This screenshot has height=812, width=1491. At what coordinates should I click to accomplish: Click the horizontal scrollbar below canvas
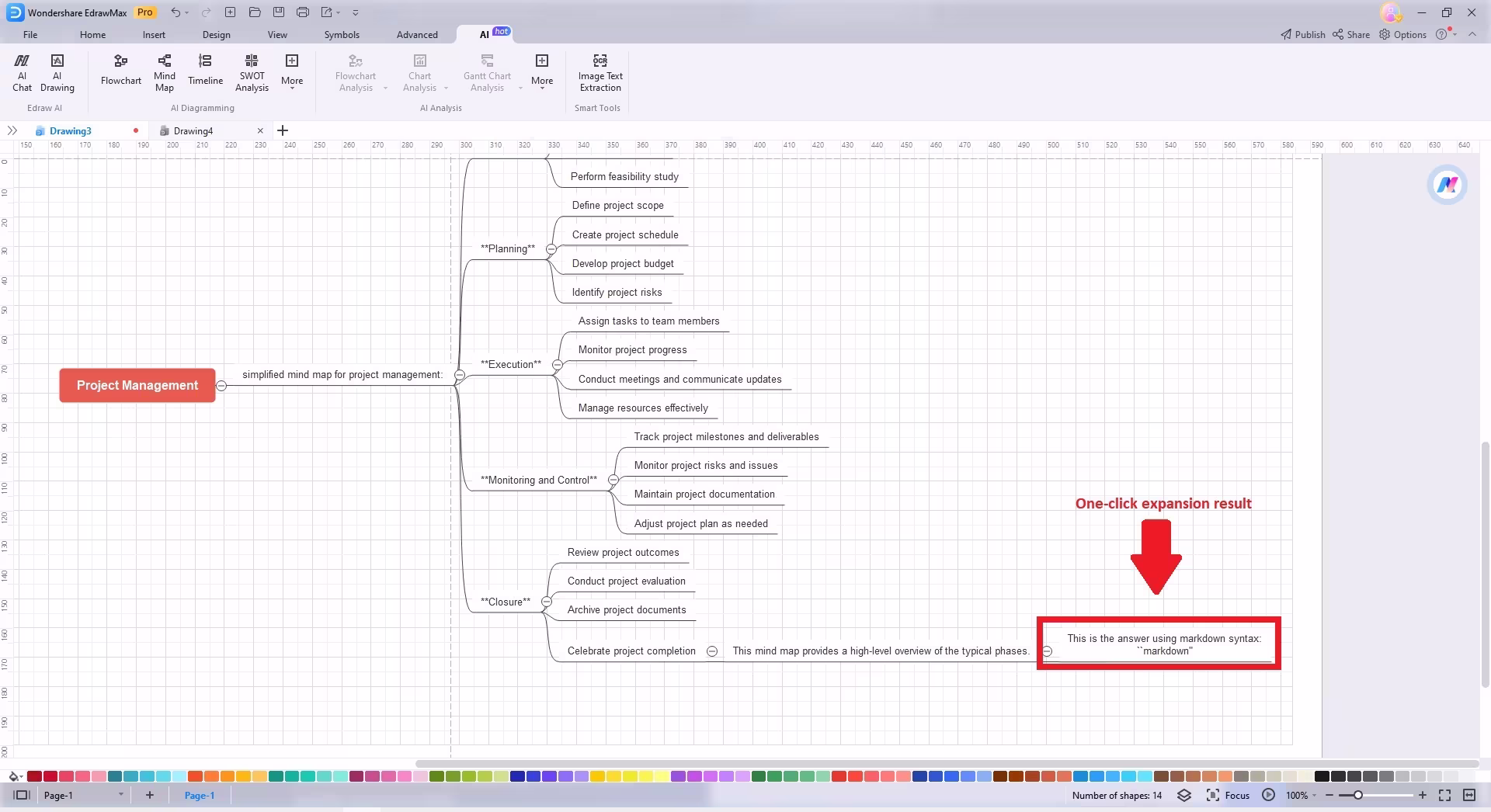pyautogui.click(x=946, y=764)
